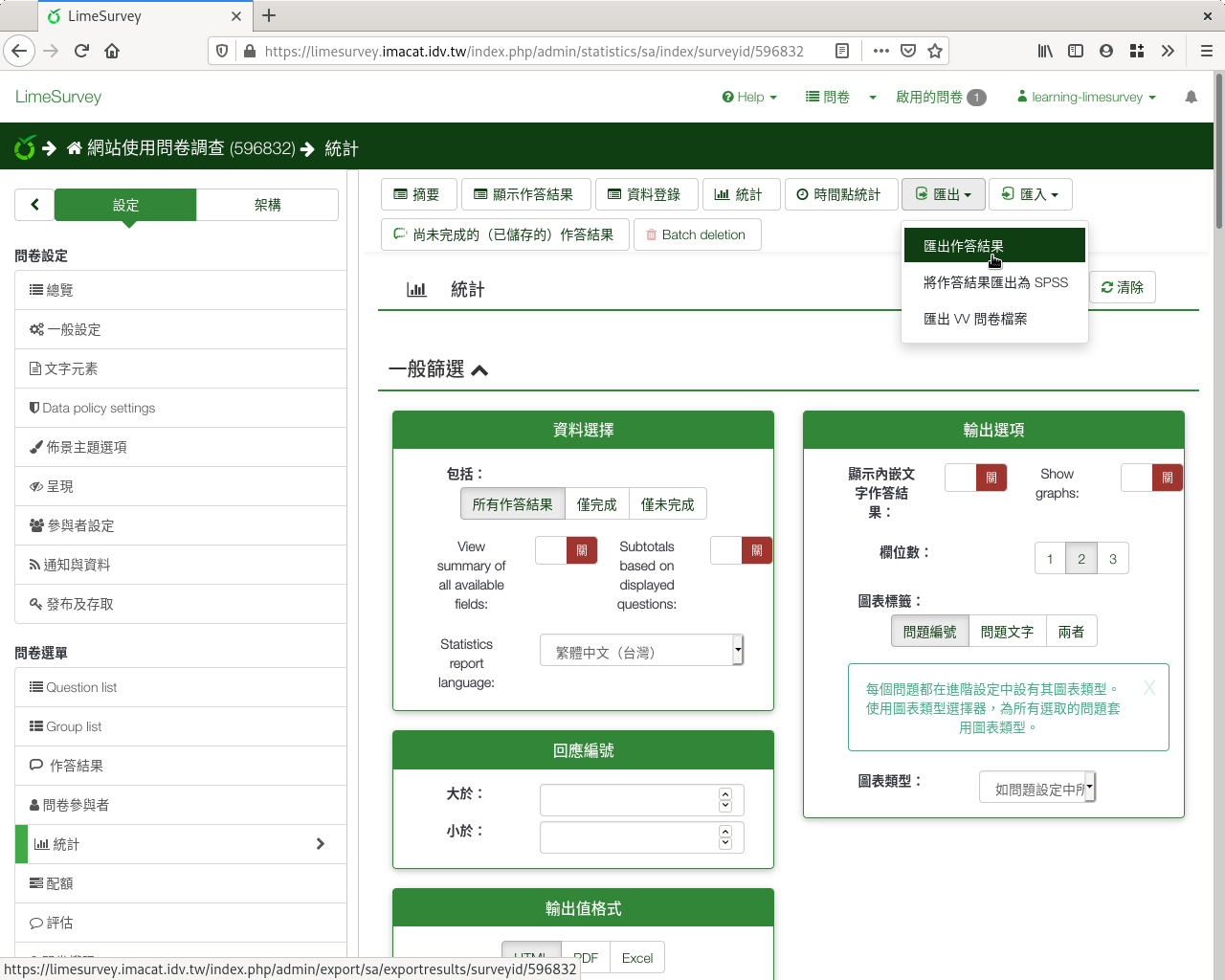Select 兩者 chart label option
This screenshot has height=980, width=1225.
pos(1071,632)
